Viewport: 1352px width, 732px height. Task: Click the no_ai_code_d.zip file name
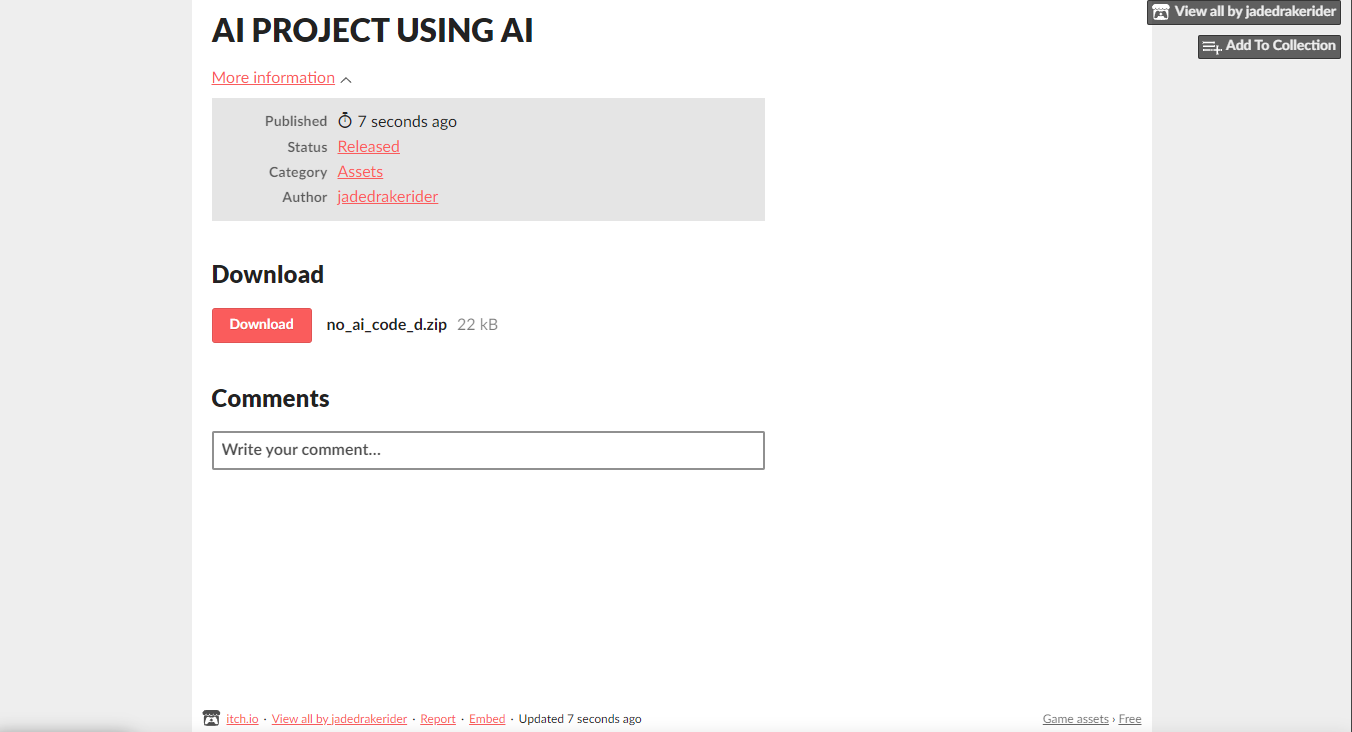point(386,325)
